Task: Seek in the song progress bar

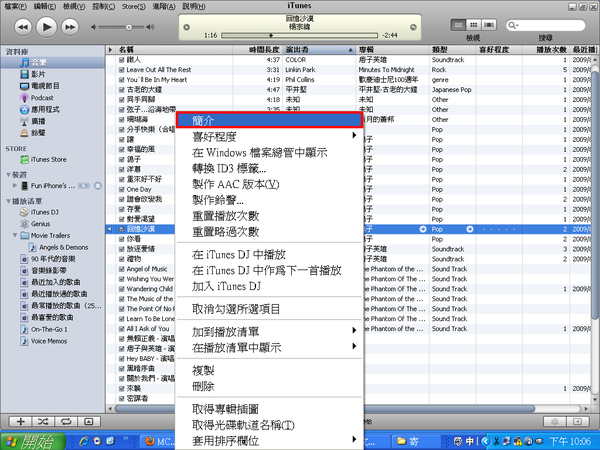Action: tap(300, 35)
